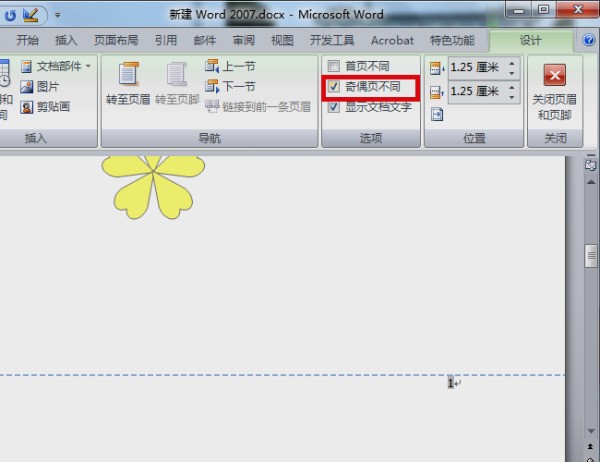This screenshot has height=462, width=600.
Task: Click the vertical scrollbar thumb
Action: click(590, 253)
